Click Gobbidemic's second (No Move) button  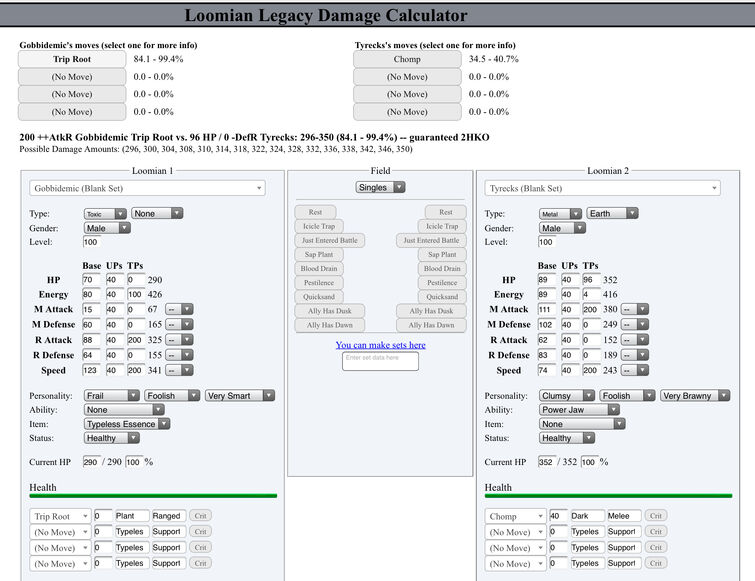[72, 77]
